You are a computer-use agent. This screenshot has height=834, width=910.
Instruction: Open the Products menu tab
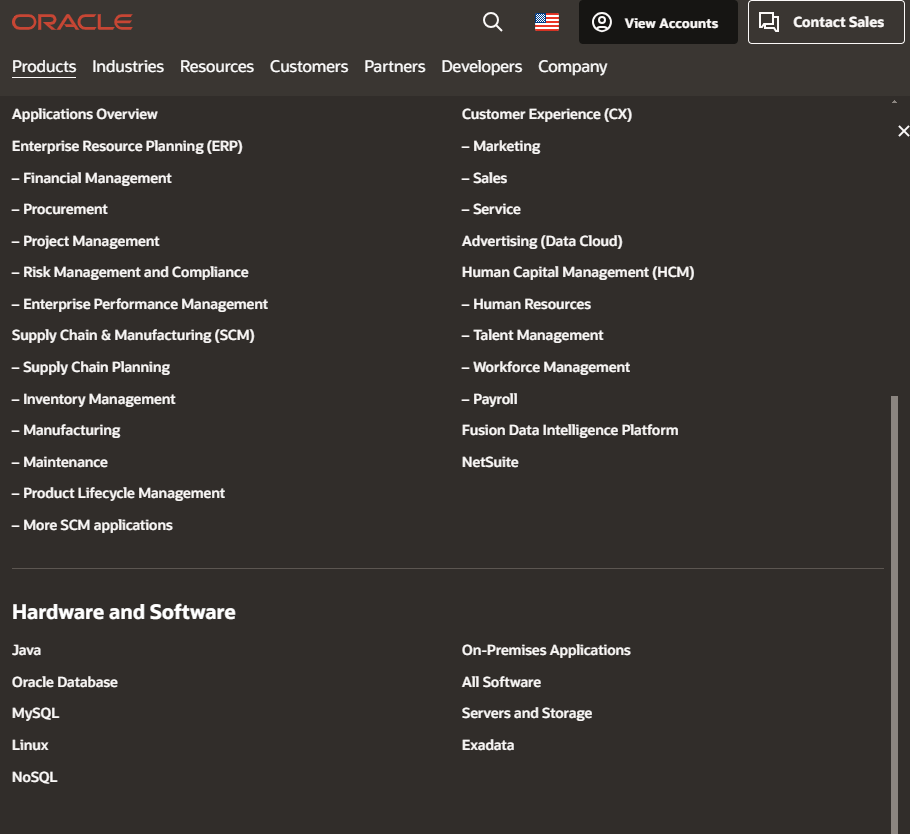(44, 67)
